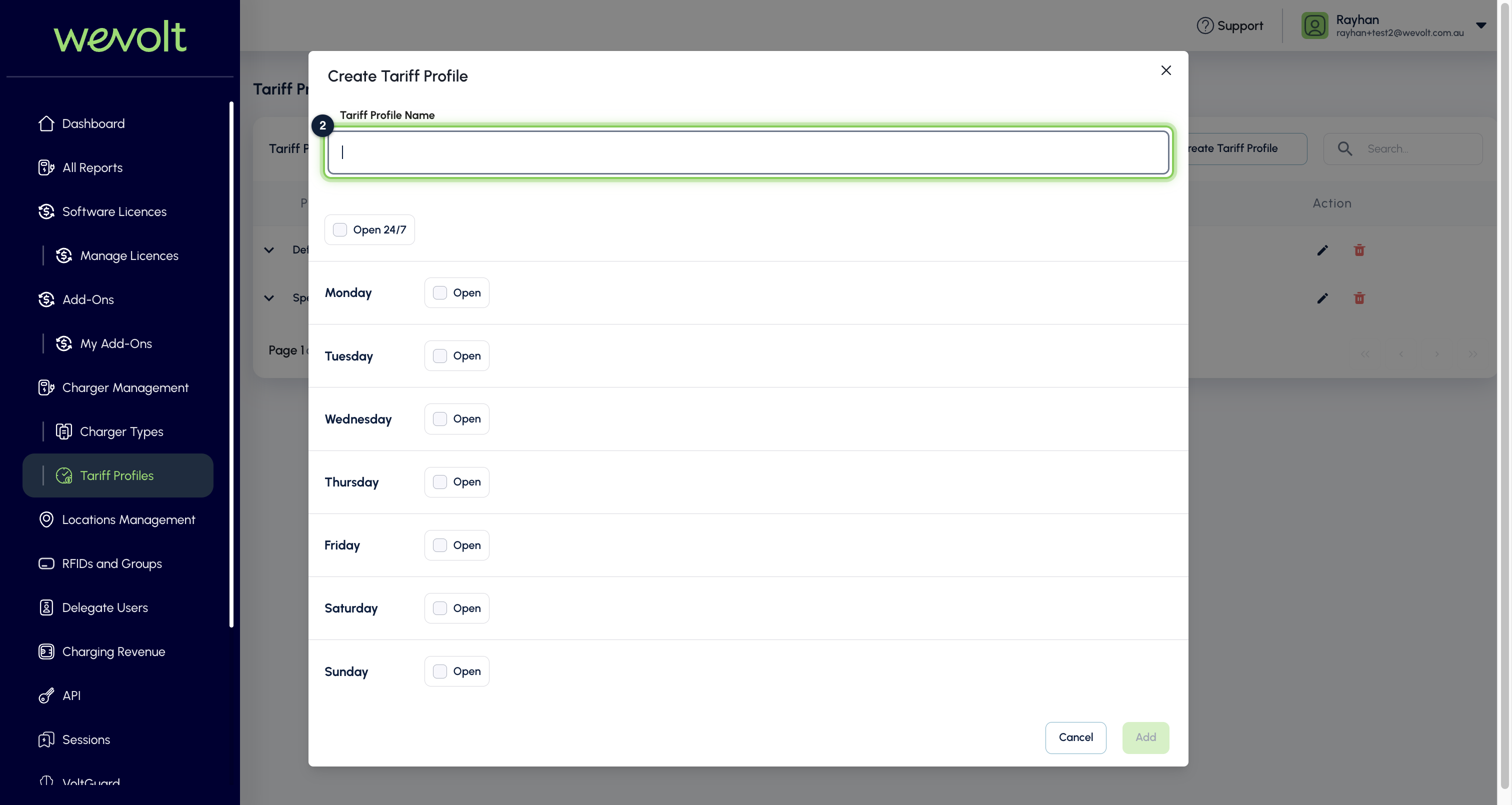Select RFIDs and Groups menu item
This screenshot has width=1512, height=805.
pos(117,563)
